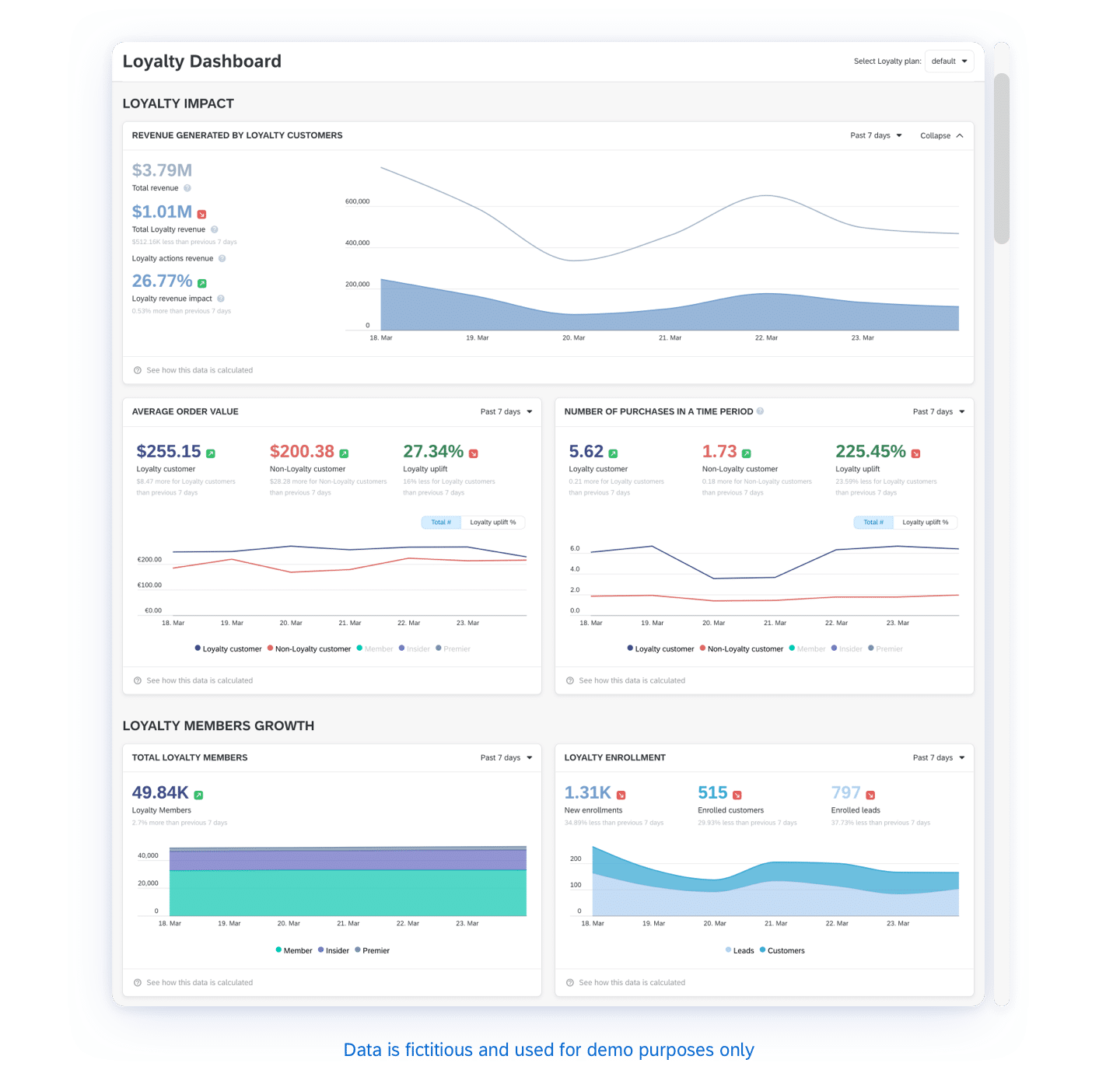Enable Premier series in Average Order Value legend

coord(453,649)
